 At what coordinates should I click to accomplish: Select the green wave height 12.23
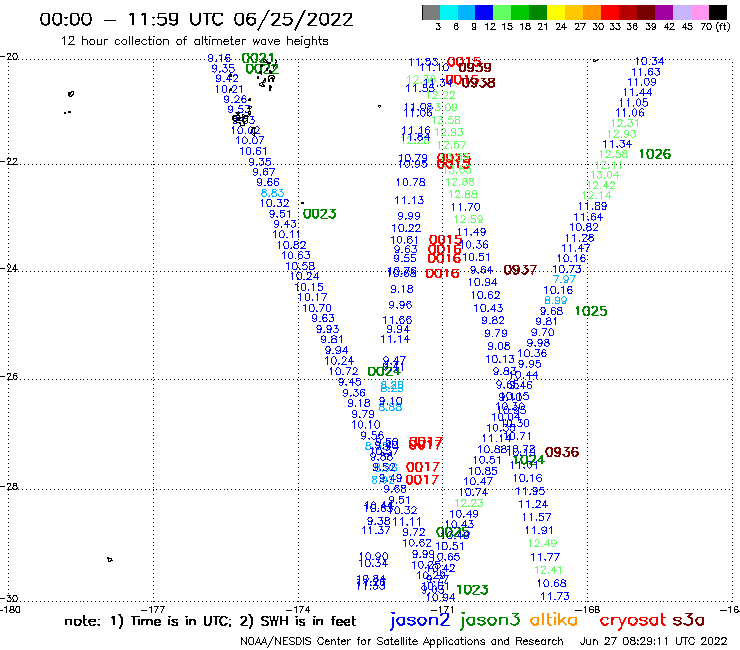coord(469,503)
